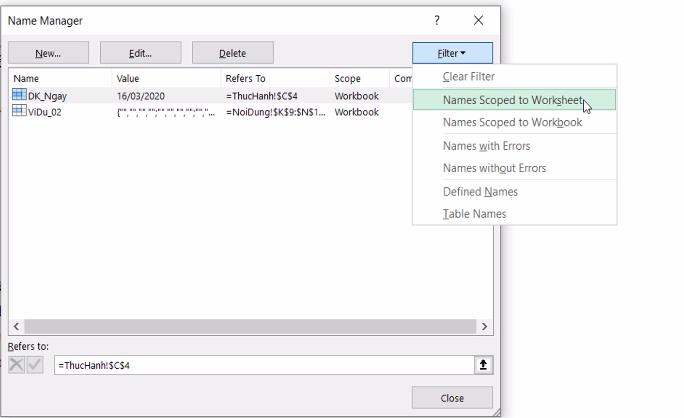Click the value 16/03/2020

(x=140, y=96)
